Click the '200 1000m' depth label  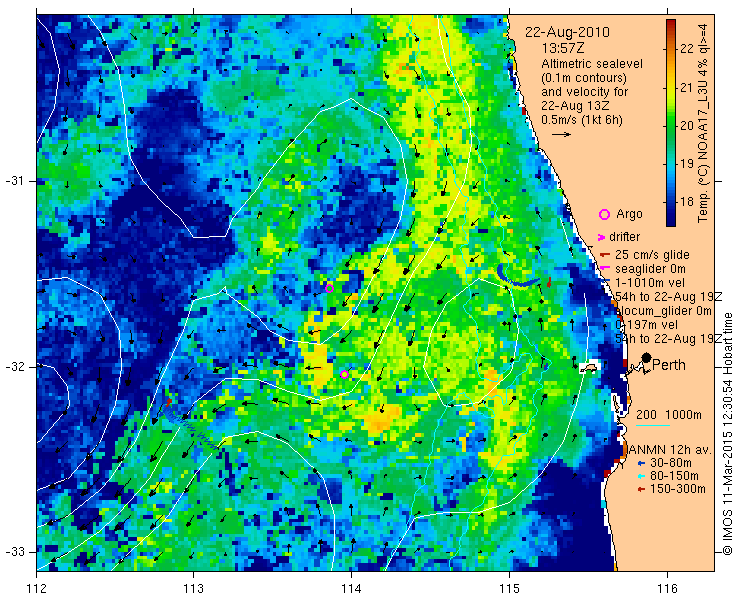coord(669,415)
